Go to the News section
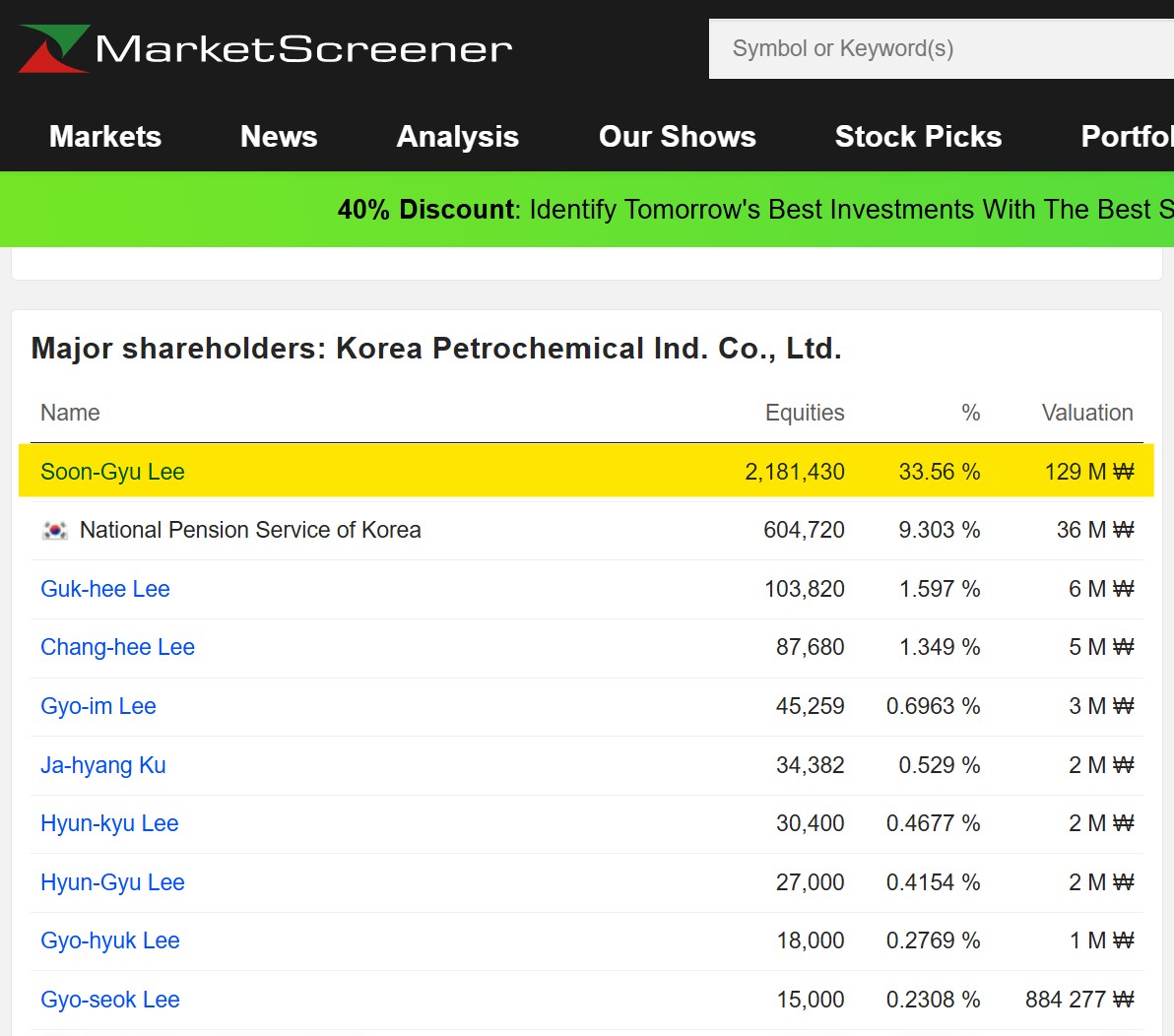The height and width of the screenshot is (1036, 1174). tap(279, 136)
